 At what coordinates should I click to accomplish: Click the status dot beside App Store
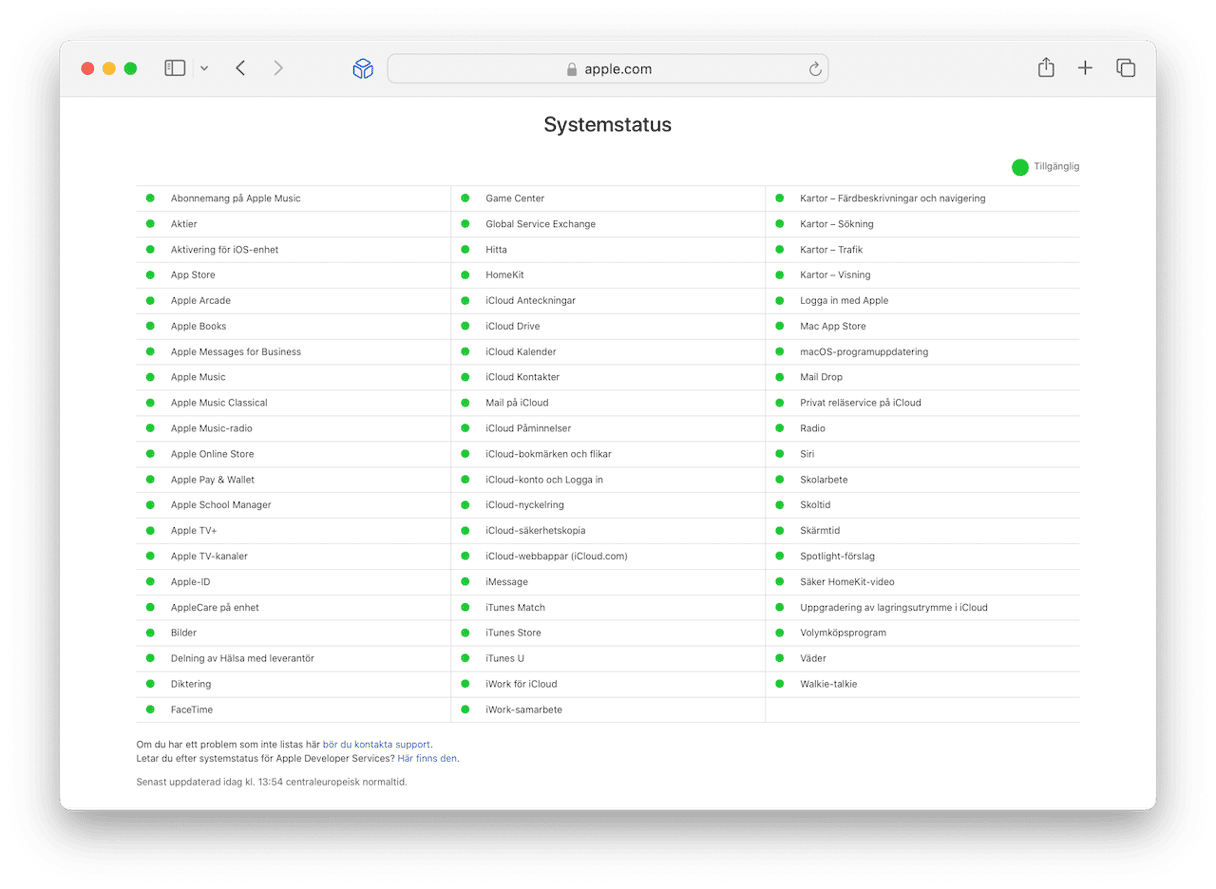tap(150, 274)
